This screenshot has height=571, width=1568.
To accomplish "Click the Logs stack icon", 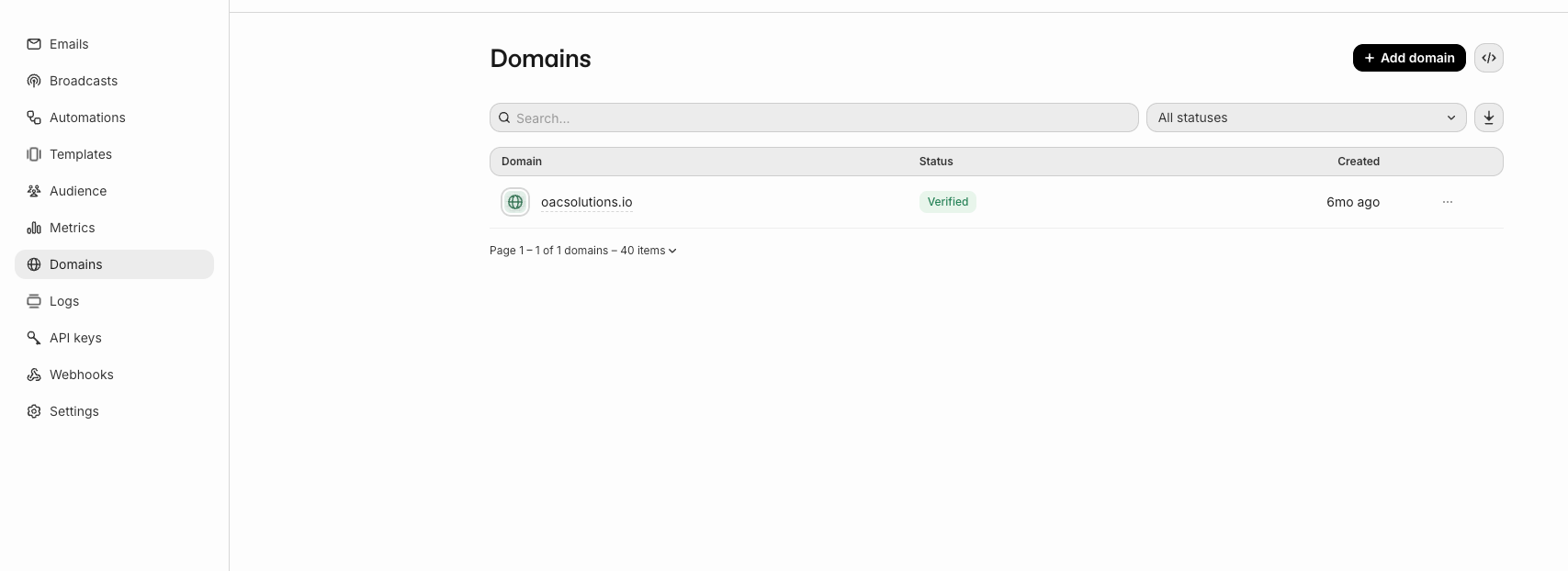I will click(34, 301).
